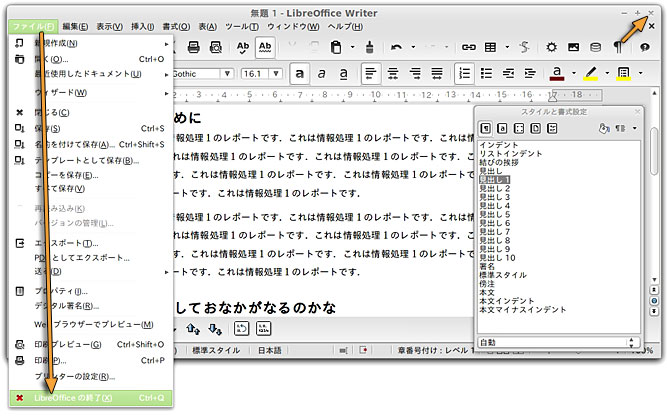Toggle underline formatting
Image resolution: width=667 pixels, height=416 pixels.
tap(344, 74)
